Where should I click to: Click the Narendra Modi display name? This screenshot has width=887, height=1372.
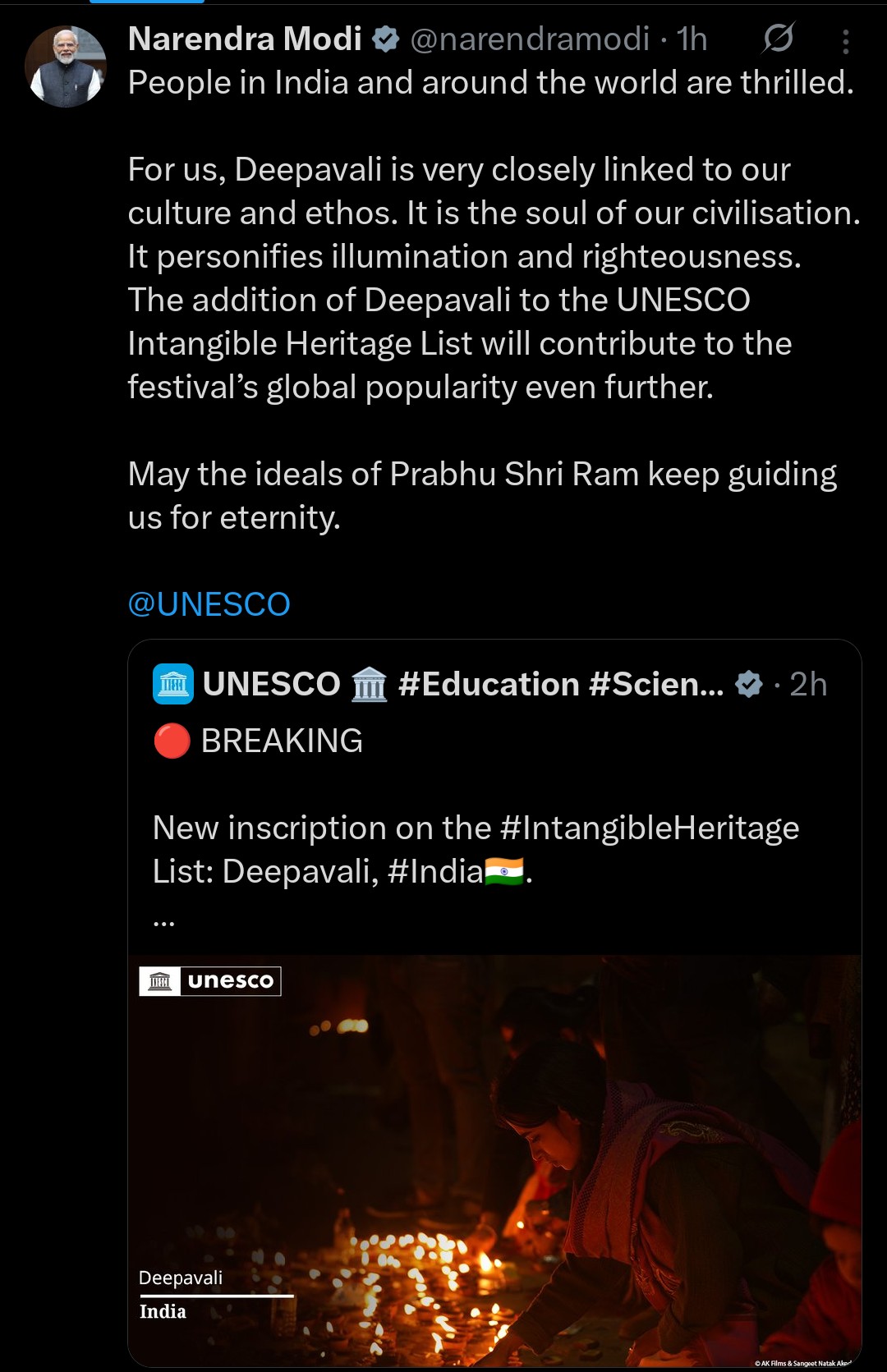[245, 39]
